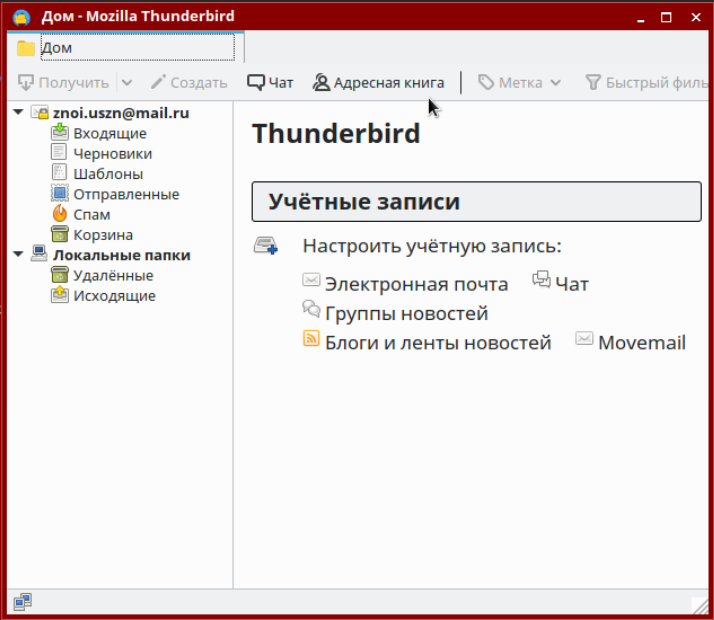714x620 pixels.
Task: Click the pencil icon of Создать
Action: click(x=158, y=82)
